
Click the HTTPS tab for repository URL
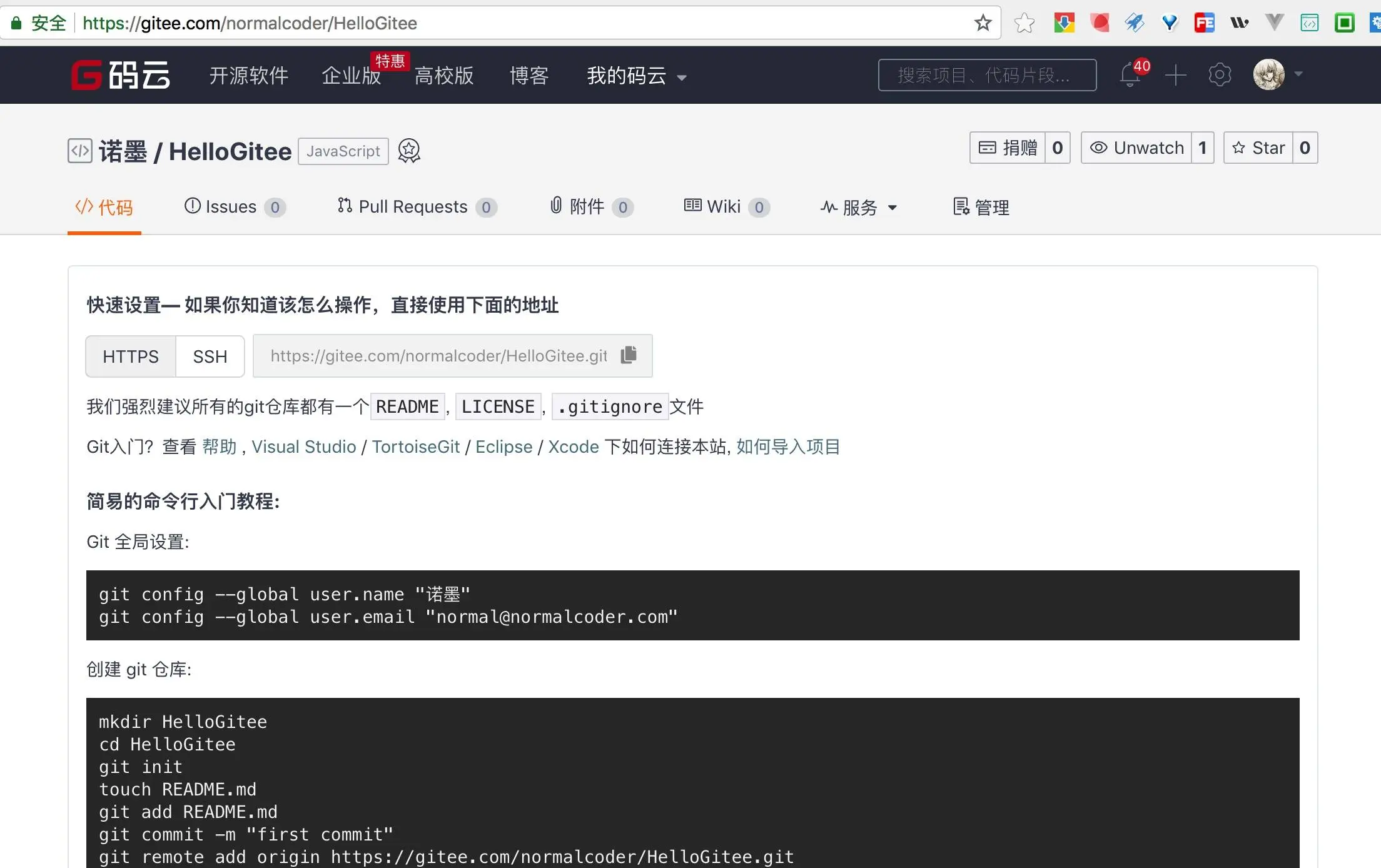pos(129,355)
